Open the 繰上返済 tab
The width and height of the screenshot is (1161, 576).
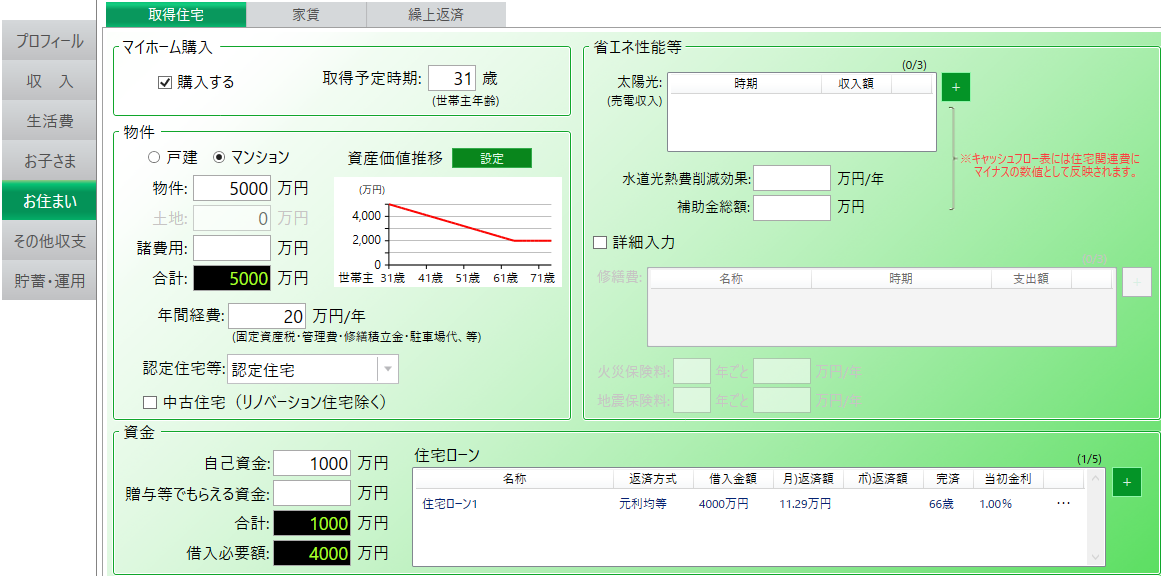click(x=435, y=14)
